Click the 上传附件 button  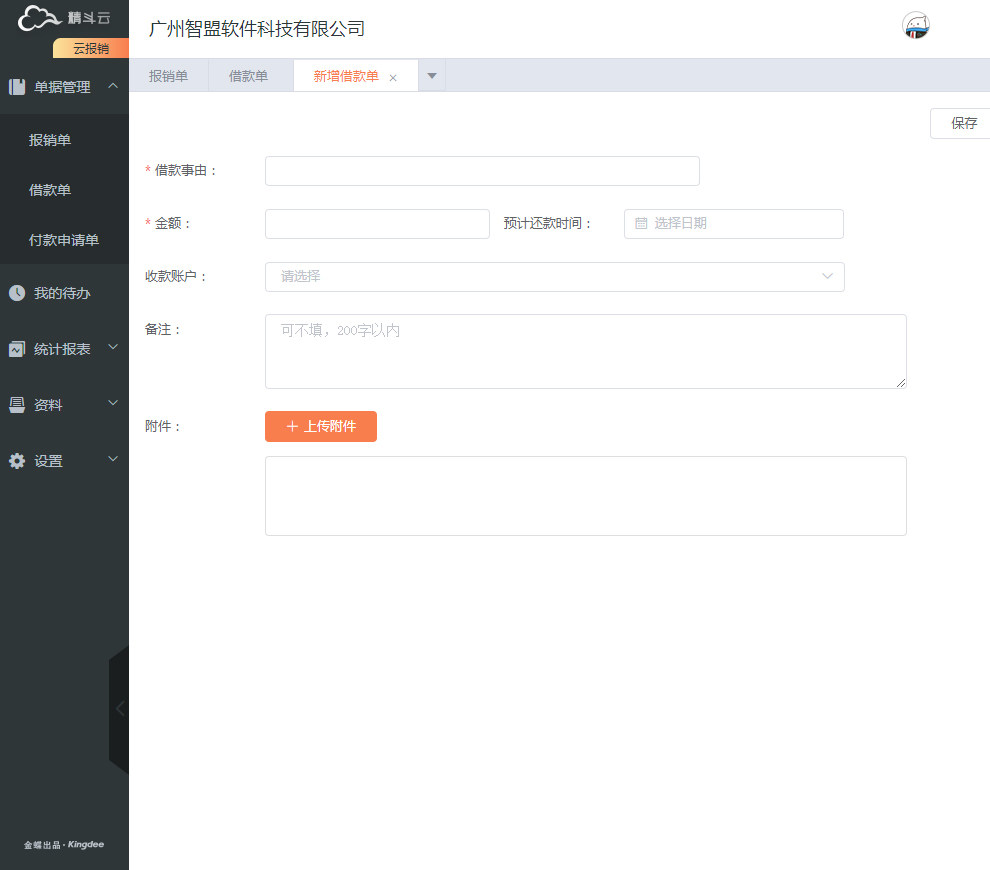click(321, 426)
